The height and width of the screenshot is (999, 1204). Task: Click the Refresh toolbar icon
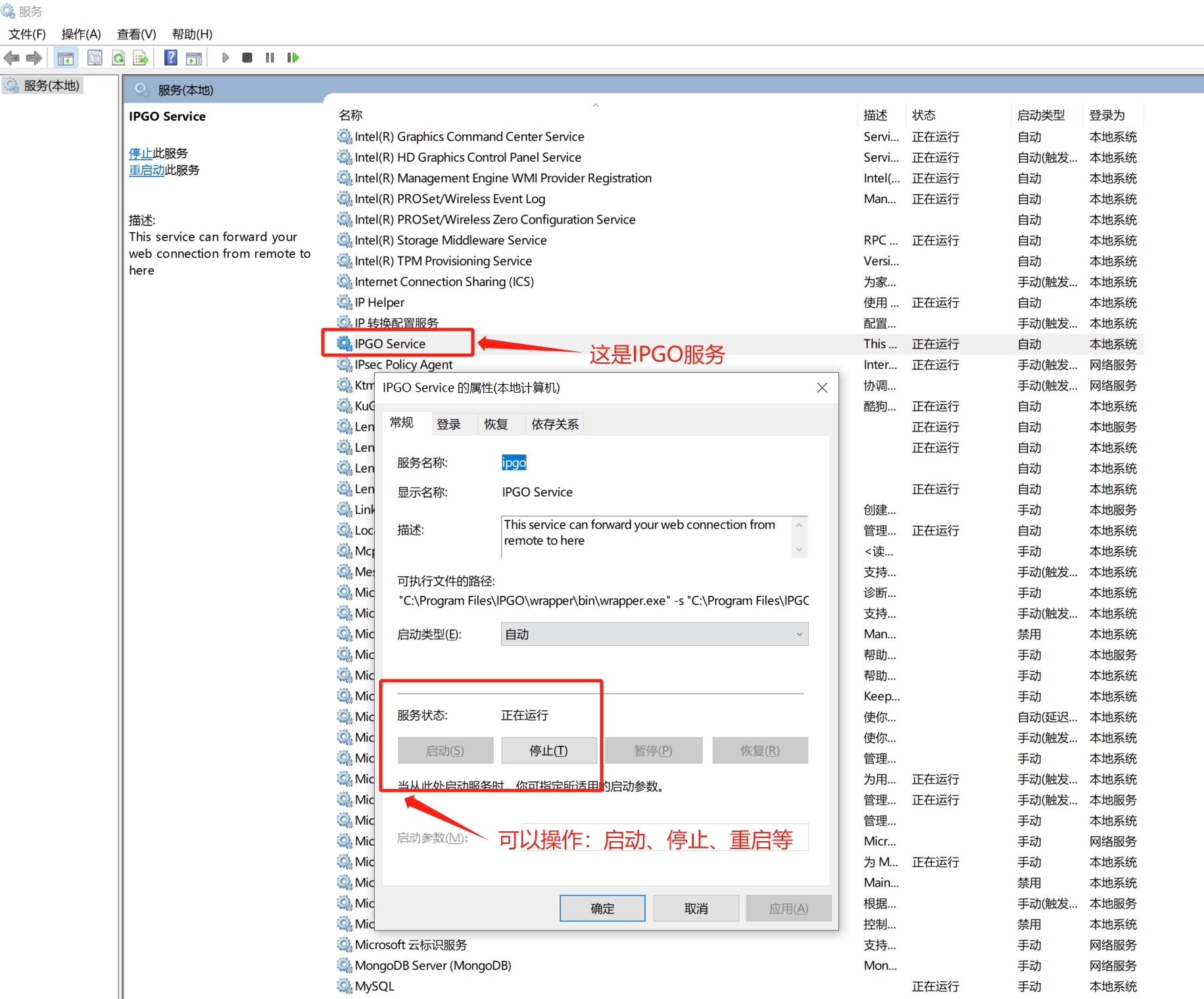pyautogui.click(x=118, y=58)
